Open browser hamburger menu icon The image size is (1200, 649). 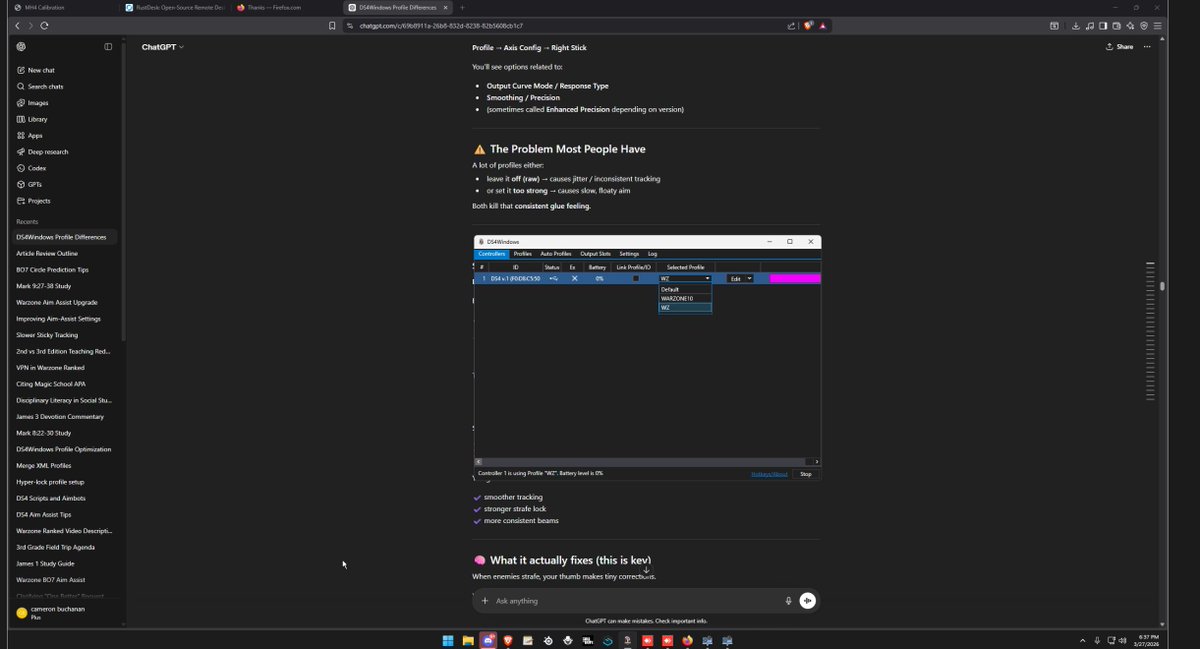tap(1157, 26)
